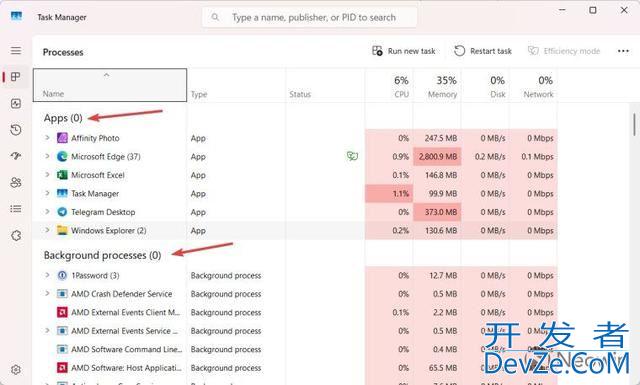Open the Details sidebar icon
This screenshot has width=640, height=385.
[16, 209]
